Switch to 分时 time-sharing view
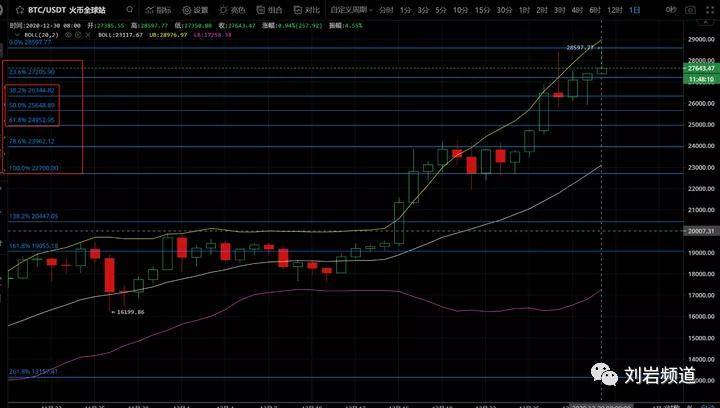Image resolution: width=720 pixels, height=408 pixels. (x=386, y=10)
